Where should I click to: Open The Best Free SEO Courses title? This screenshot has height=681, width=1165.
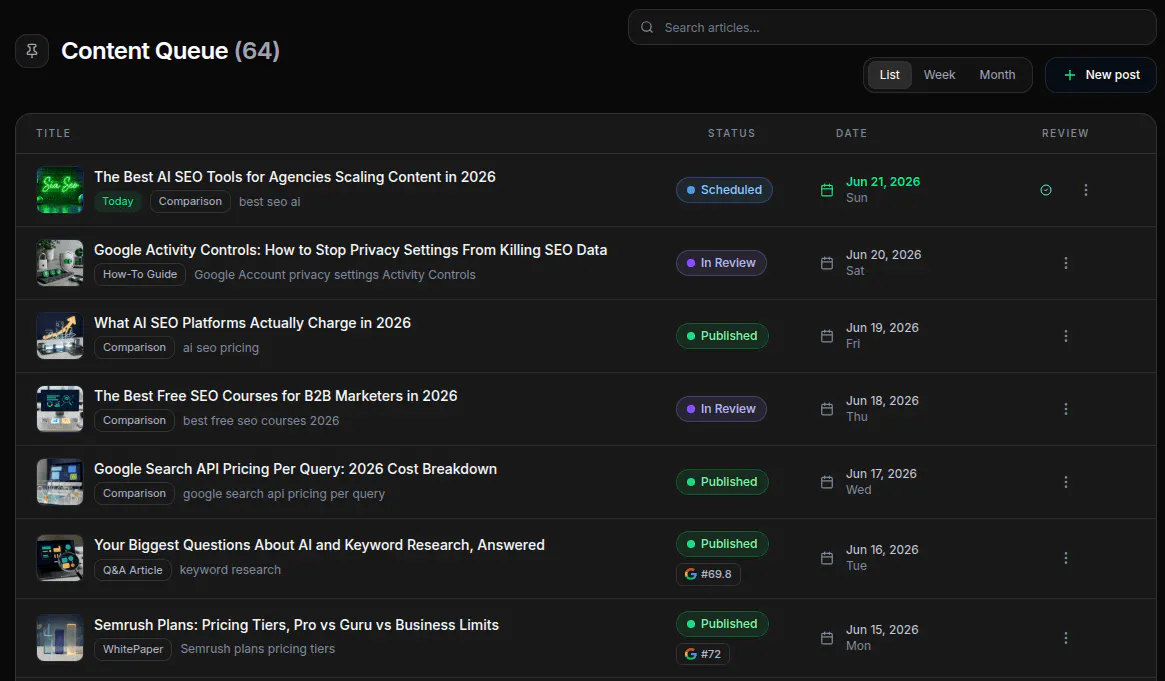[x=275, y=396]
